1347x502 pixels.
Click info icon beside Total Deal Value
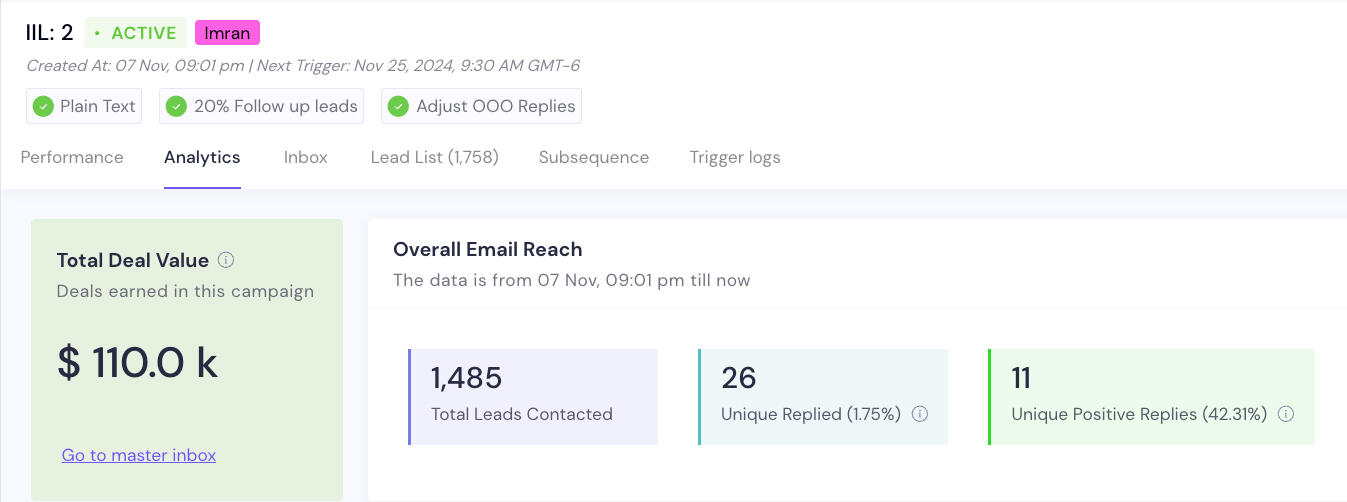click(226, 260)
